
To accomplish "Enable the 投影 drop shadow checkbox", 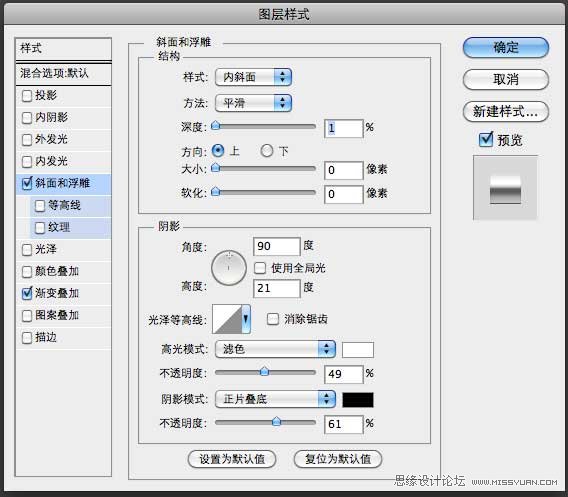I will click(x=27, y=96).
